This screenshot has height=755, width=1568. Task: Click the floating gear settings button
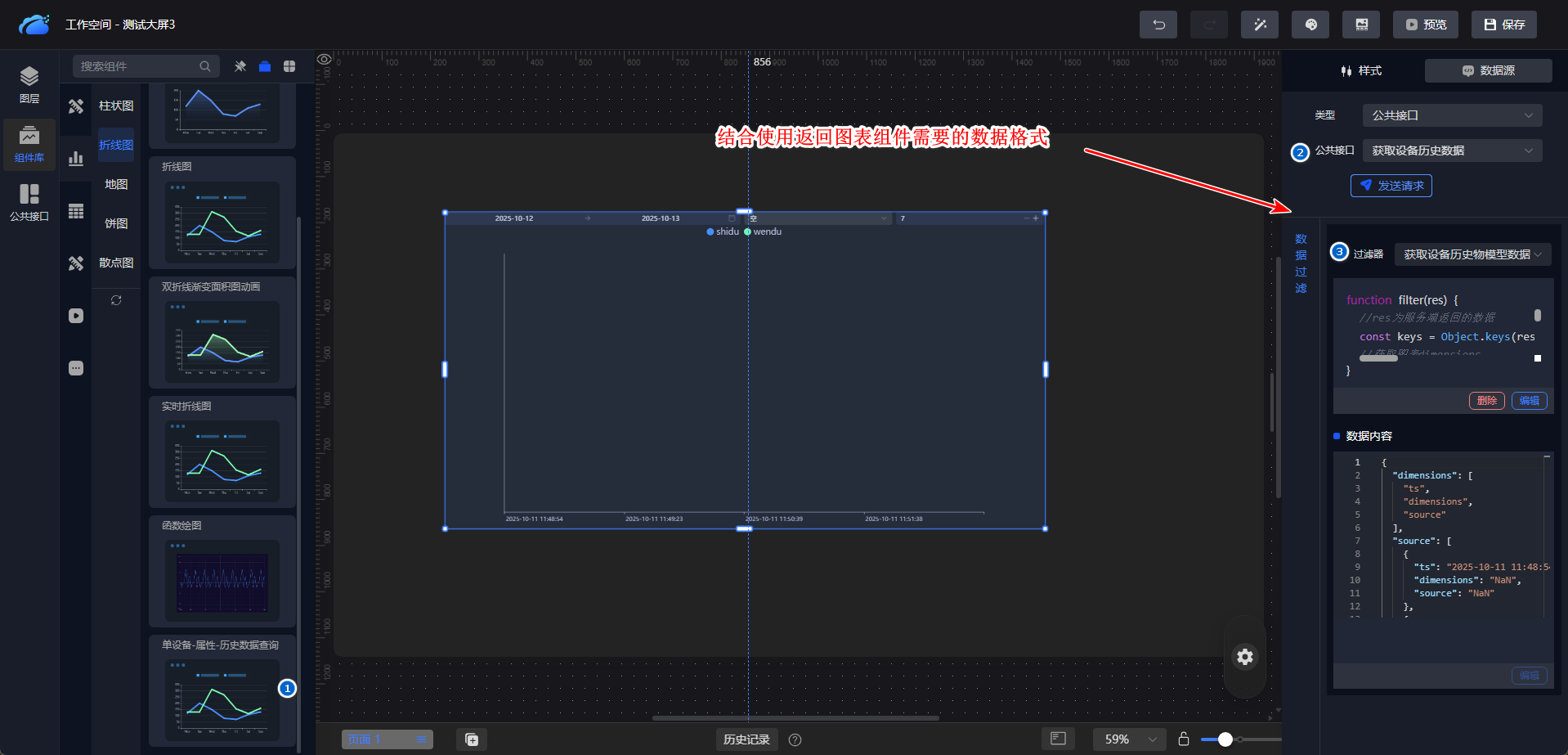tap(1244, 657)
